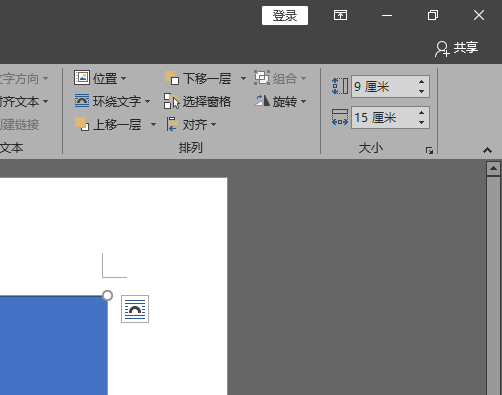Screen dimensions: 502x395
Task: Expand the 下移一层 dropdown arrow
Action: point(243,79)
